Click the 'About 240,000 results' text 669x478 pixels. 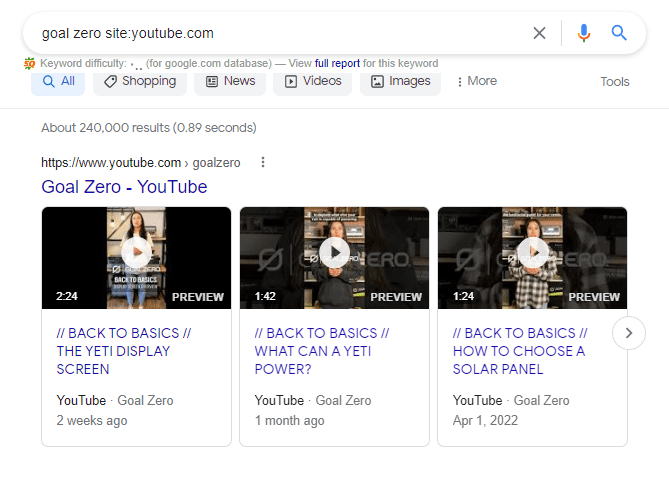[x=105, y=128]
